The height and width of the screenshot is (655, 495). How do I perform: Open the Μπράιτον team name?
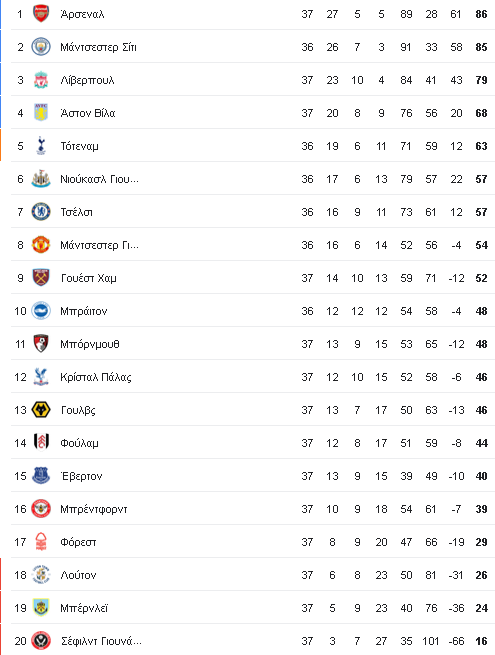84,311
